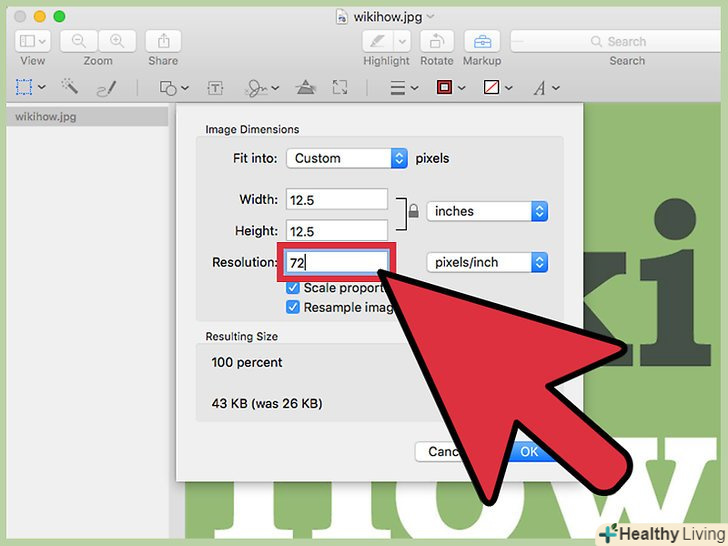This screenshot has height=546, width=728.
Task: Open the Shapes tool menu
Action: point(168,88)
